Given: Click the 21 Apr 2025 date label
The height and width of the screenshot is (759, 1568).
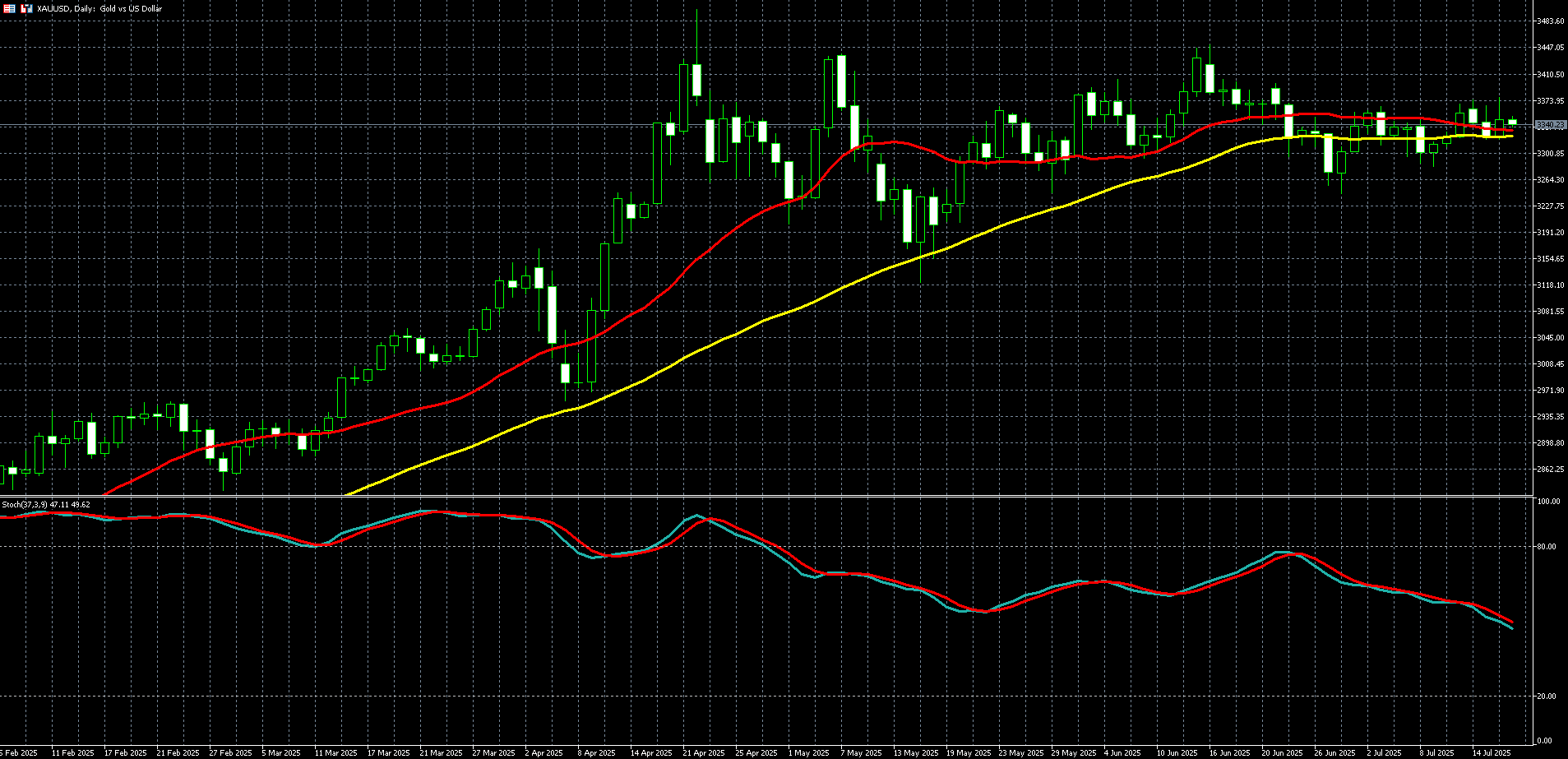Looking at the screenshot, I should [704, 752].
